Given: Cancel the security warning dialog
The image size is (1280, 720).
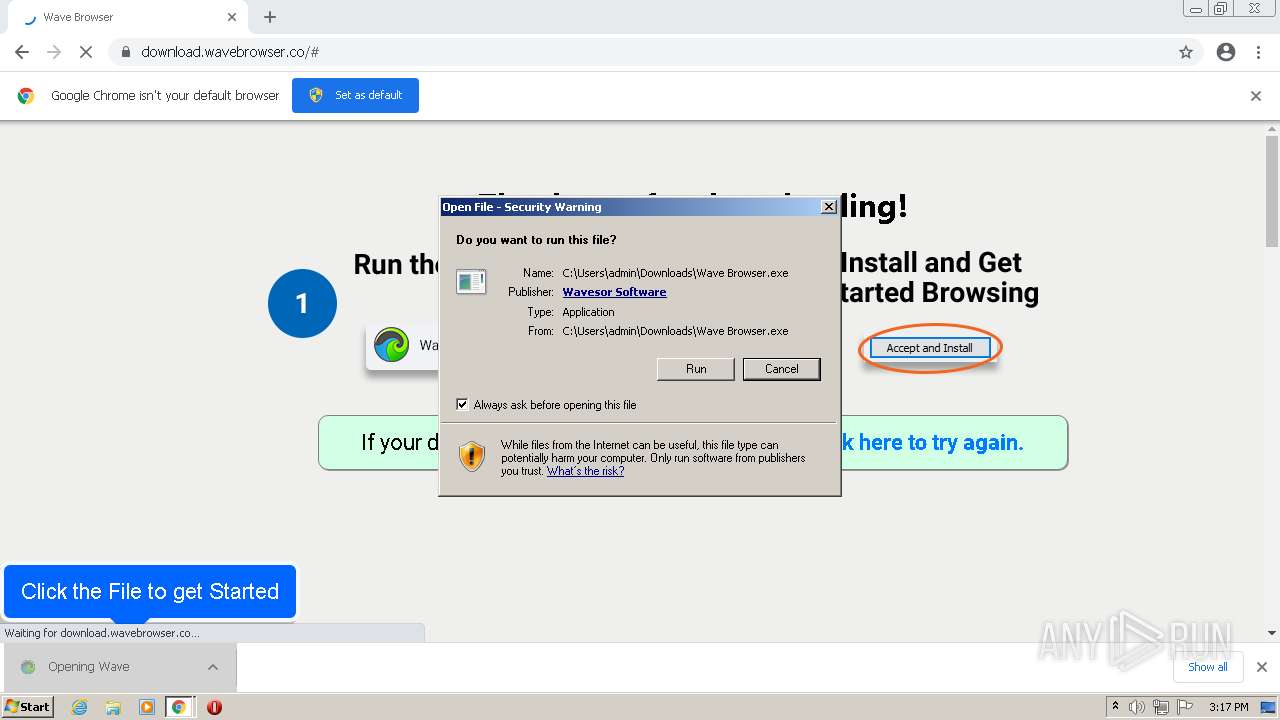Looking at the screenshot, I should point(782,369).
